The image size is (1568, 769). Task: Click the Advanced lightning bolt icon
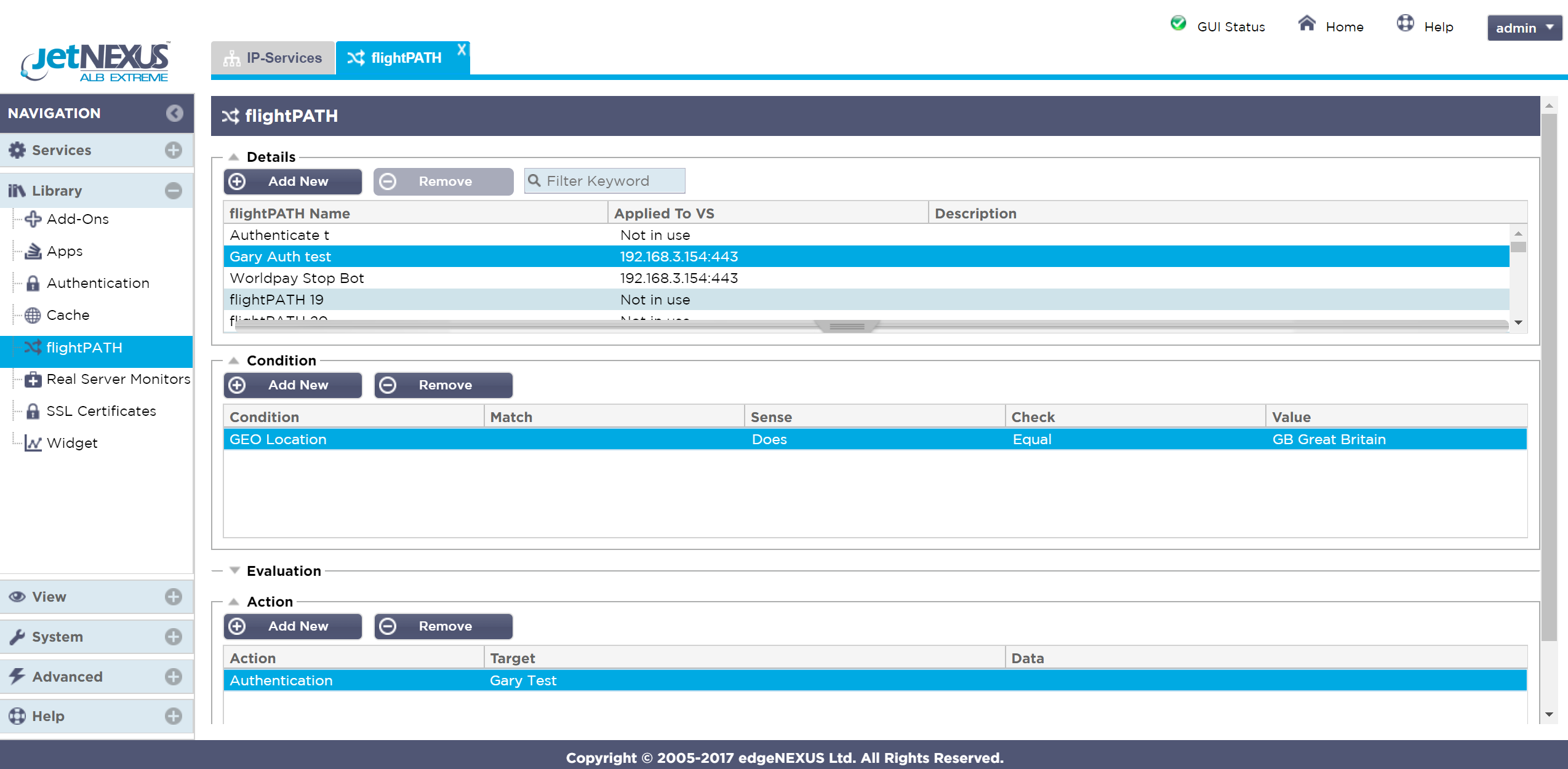coord(17,676)
